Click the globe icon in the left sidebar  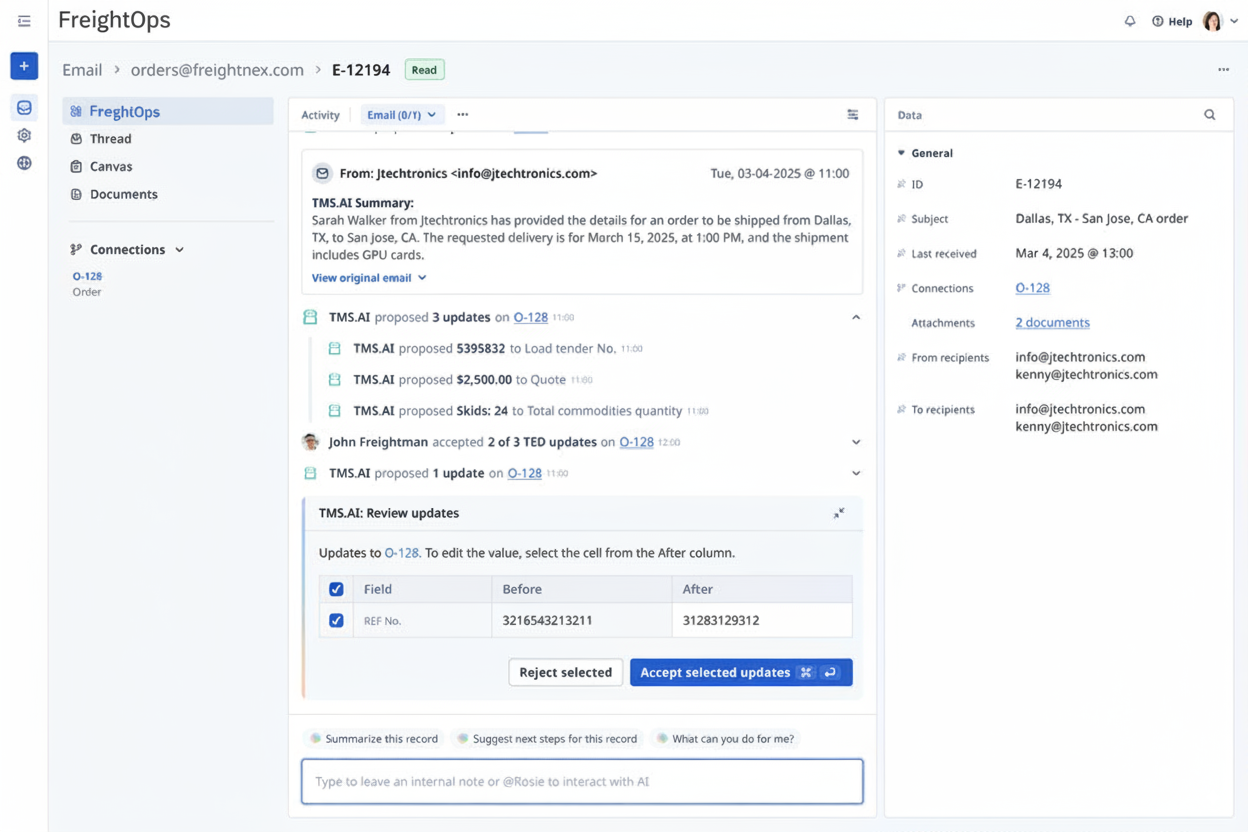tap(24, 162)
